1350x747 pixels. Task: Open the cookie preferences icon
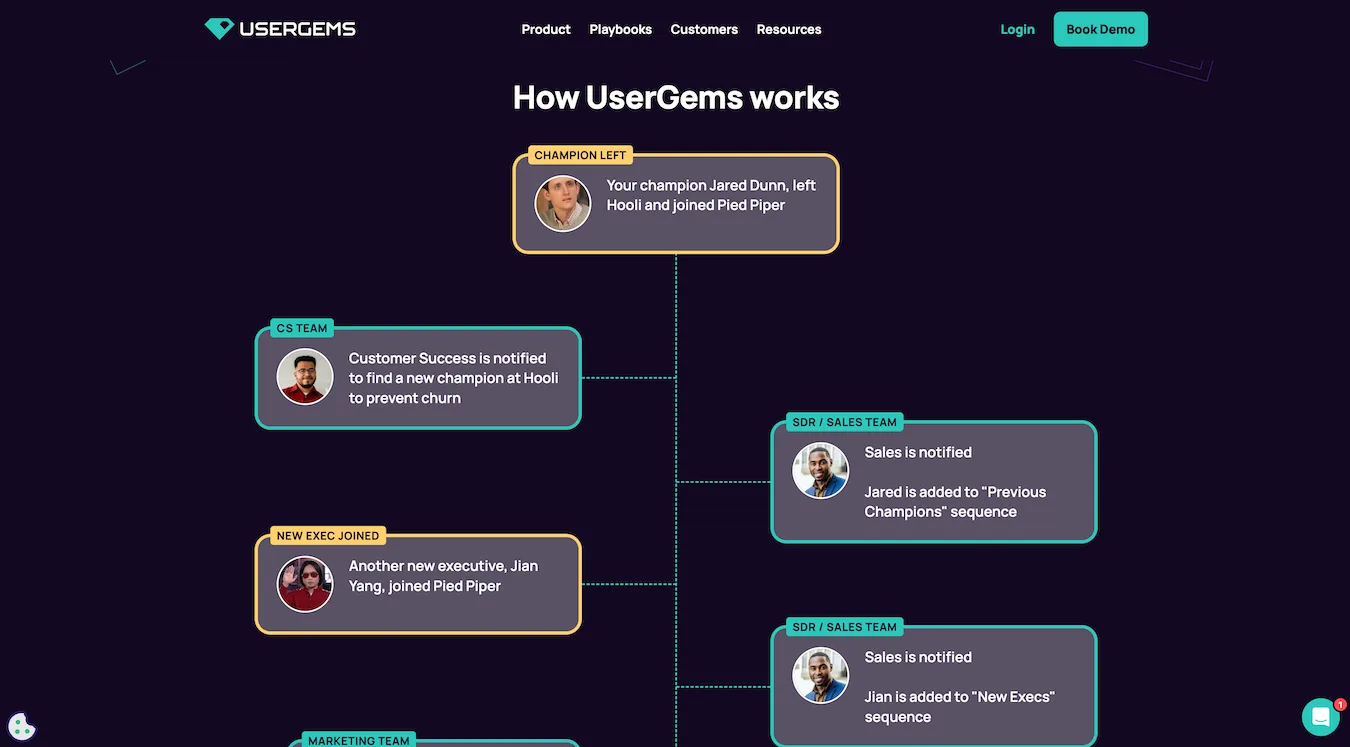pos(22,726)
